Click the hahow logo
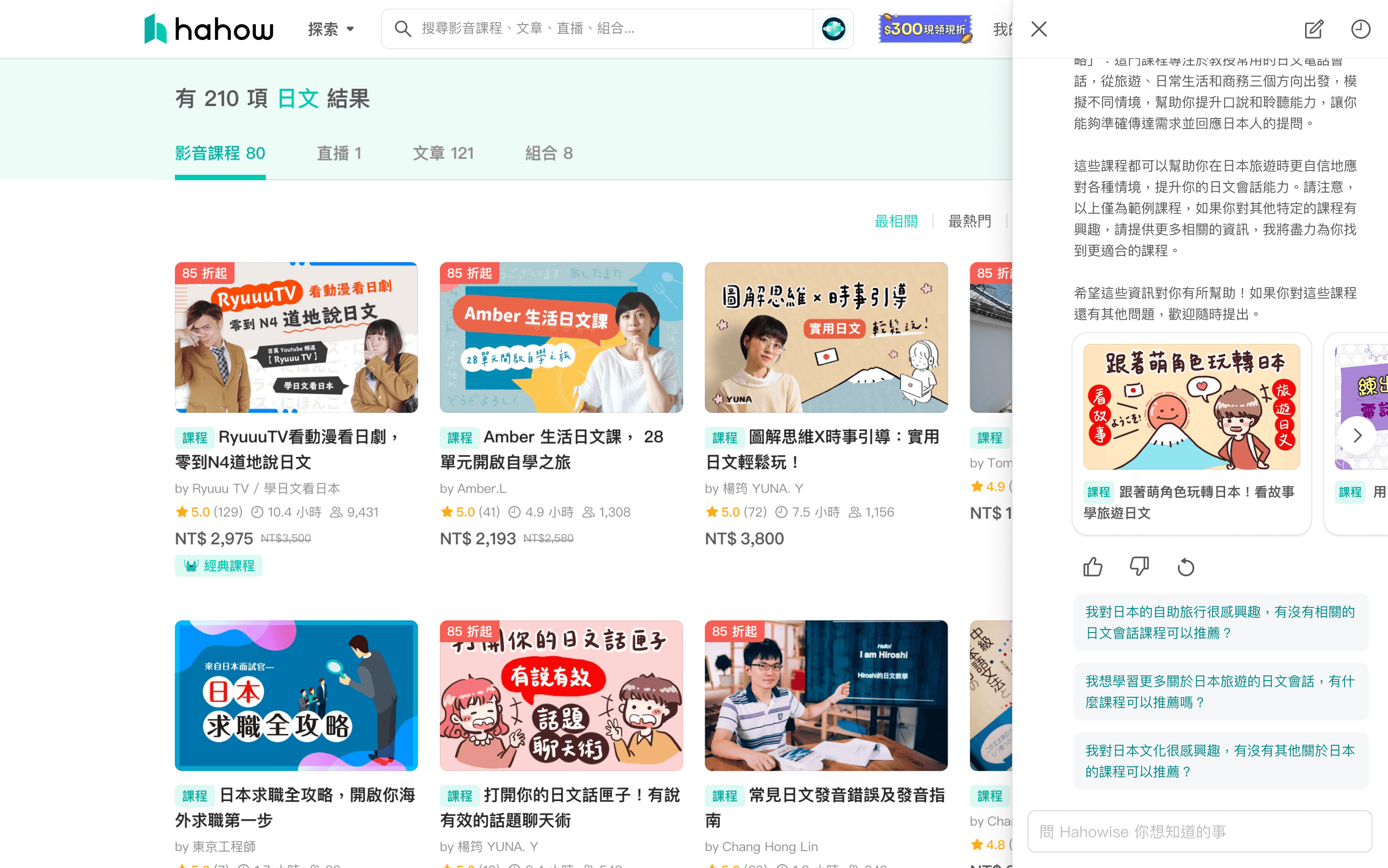The image size is (1388, 868). click(209, 29)
